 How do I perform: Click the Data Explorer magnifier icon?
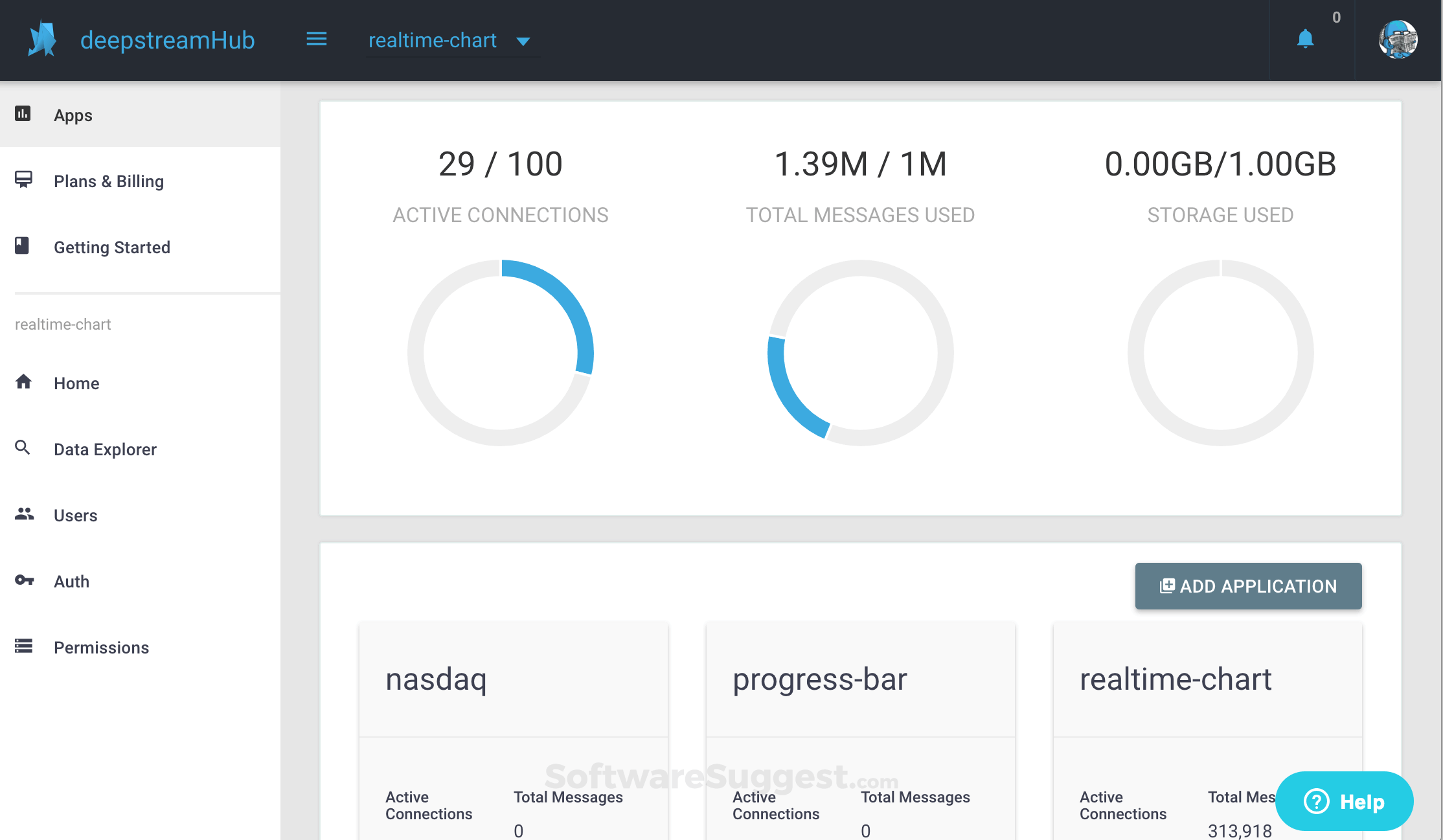23,448
